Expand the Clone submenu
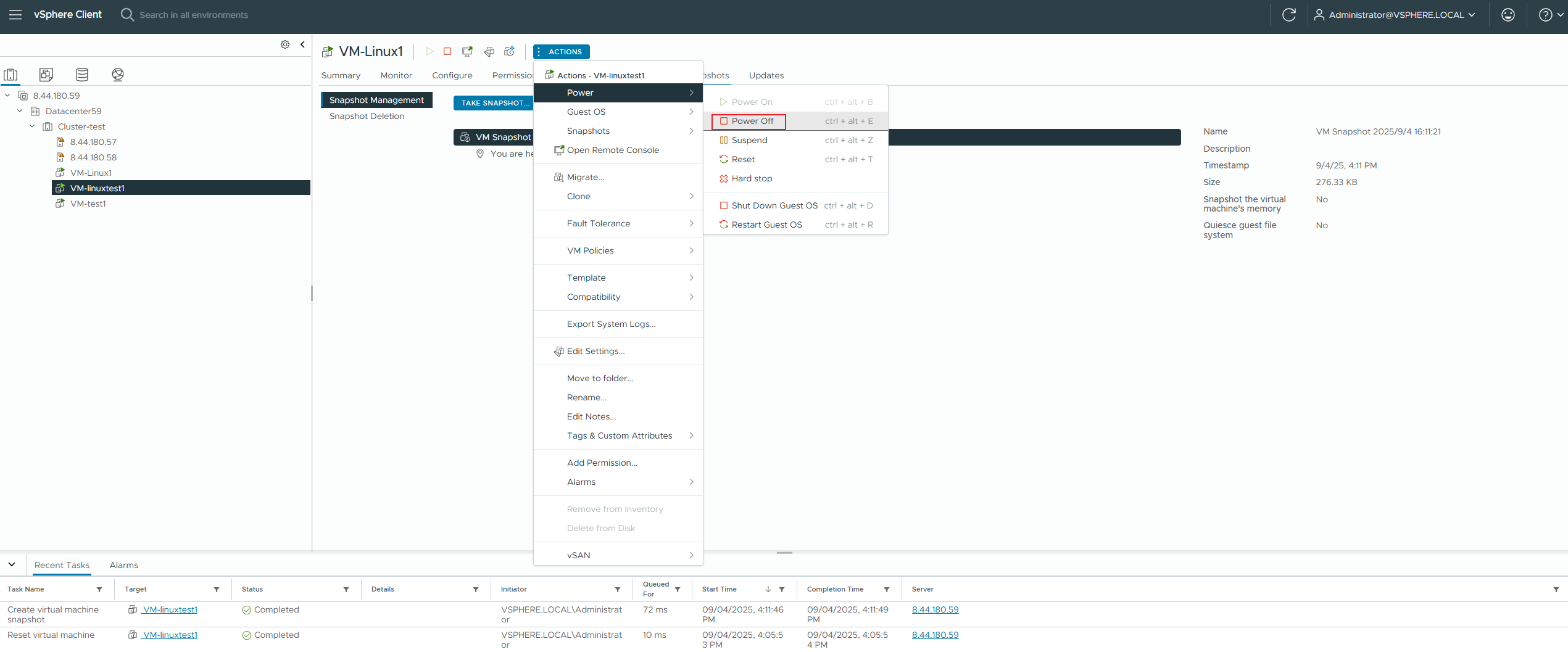 coord(618,196)
